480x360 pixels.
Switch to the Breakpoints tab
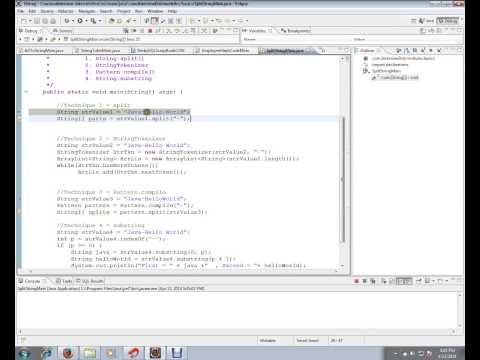pos(296,31)
